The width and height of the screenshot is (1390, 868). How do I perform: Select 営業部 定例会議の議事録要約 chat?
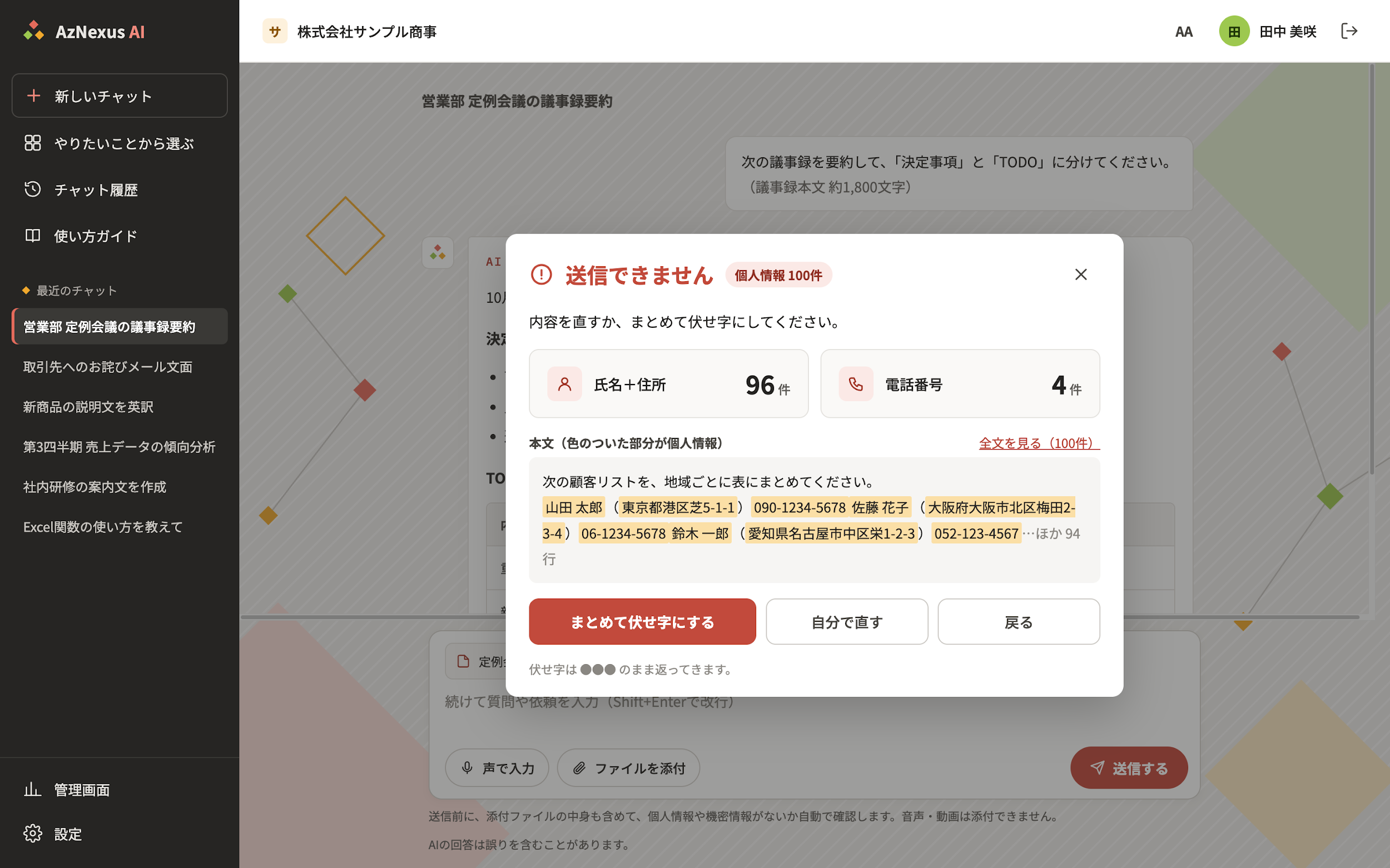120,326
